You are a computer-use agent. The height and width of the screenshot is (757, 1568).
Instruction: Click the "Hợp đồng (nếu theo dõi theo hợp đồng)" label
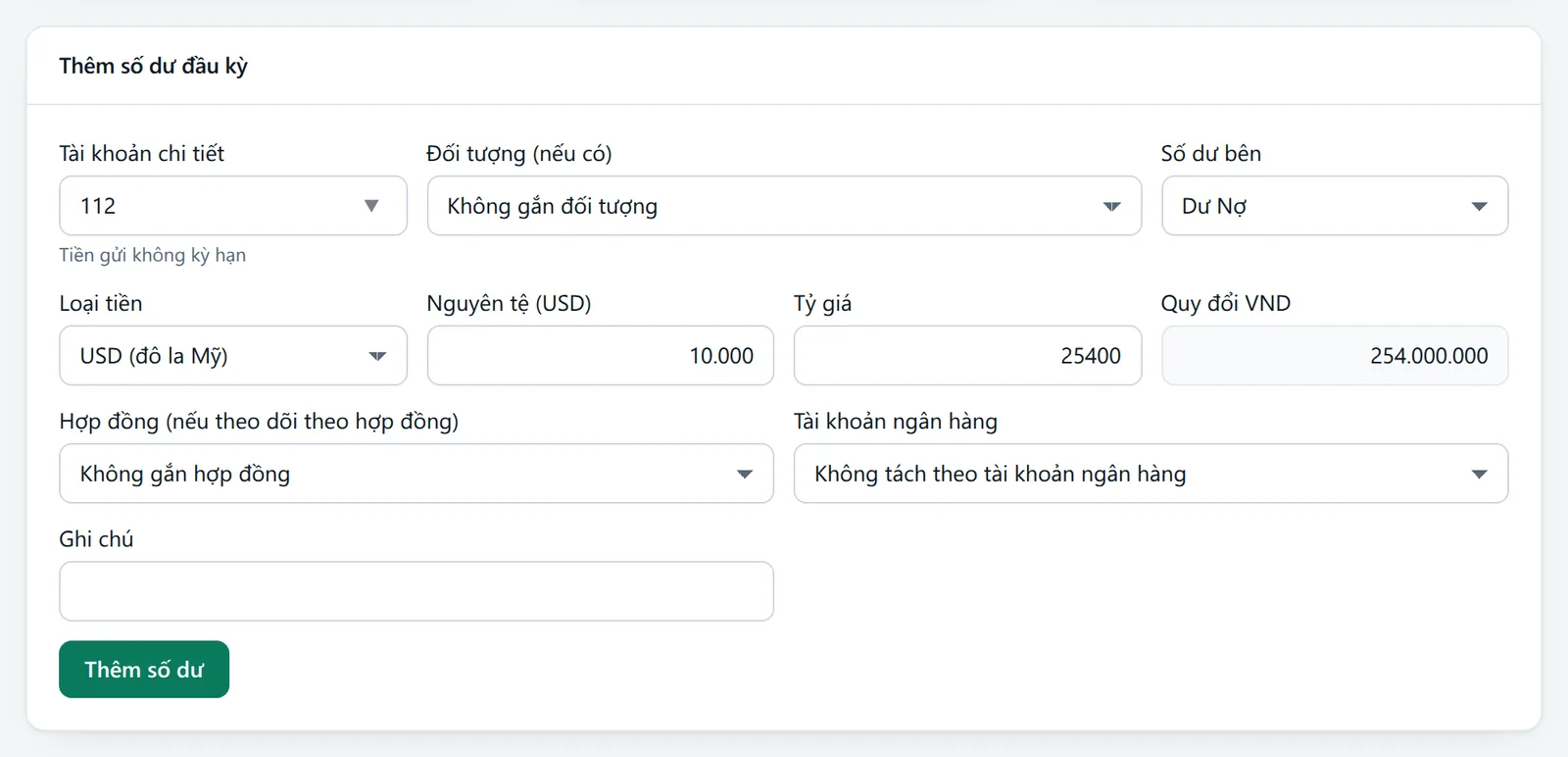point(259,422)
